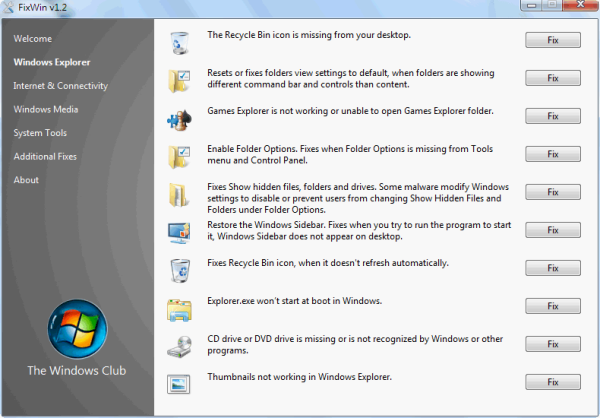The image size is (600, 418).
Task: Open System Tools section
Action: 40,133
